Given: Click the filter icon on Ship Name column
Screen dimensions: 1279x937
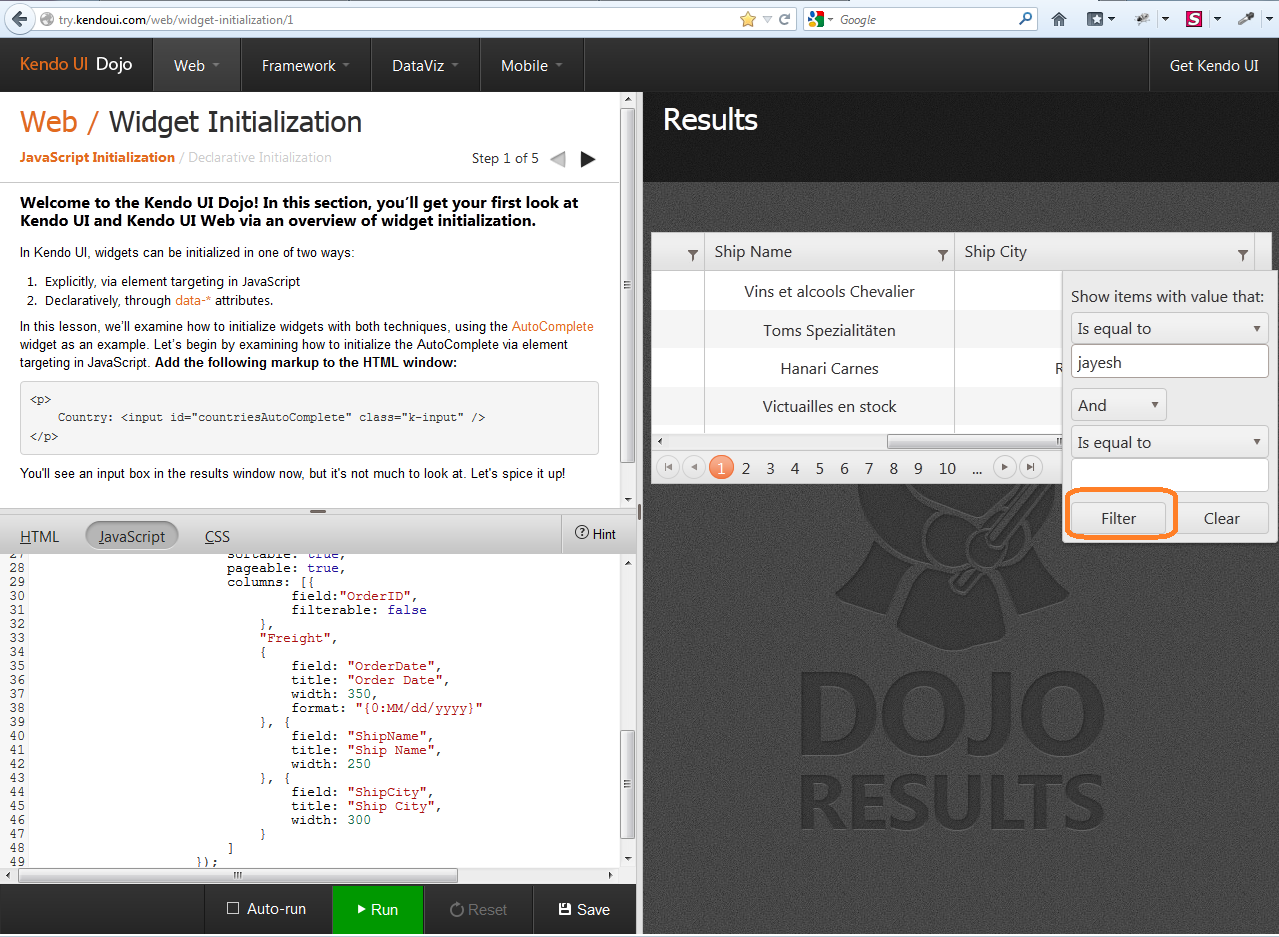Looking at the screenshot, I should tap(942, 255).
